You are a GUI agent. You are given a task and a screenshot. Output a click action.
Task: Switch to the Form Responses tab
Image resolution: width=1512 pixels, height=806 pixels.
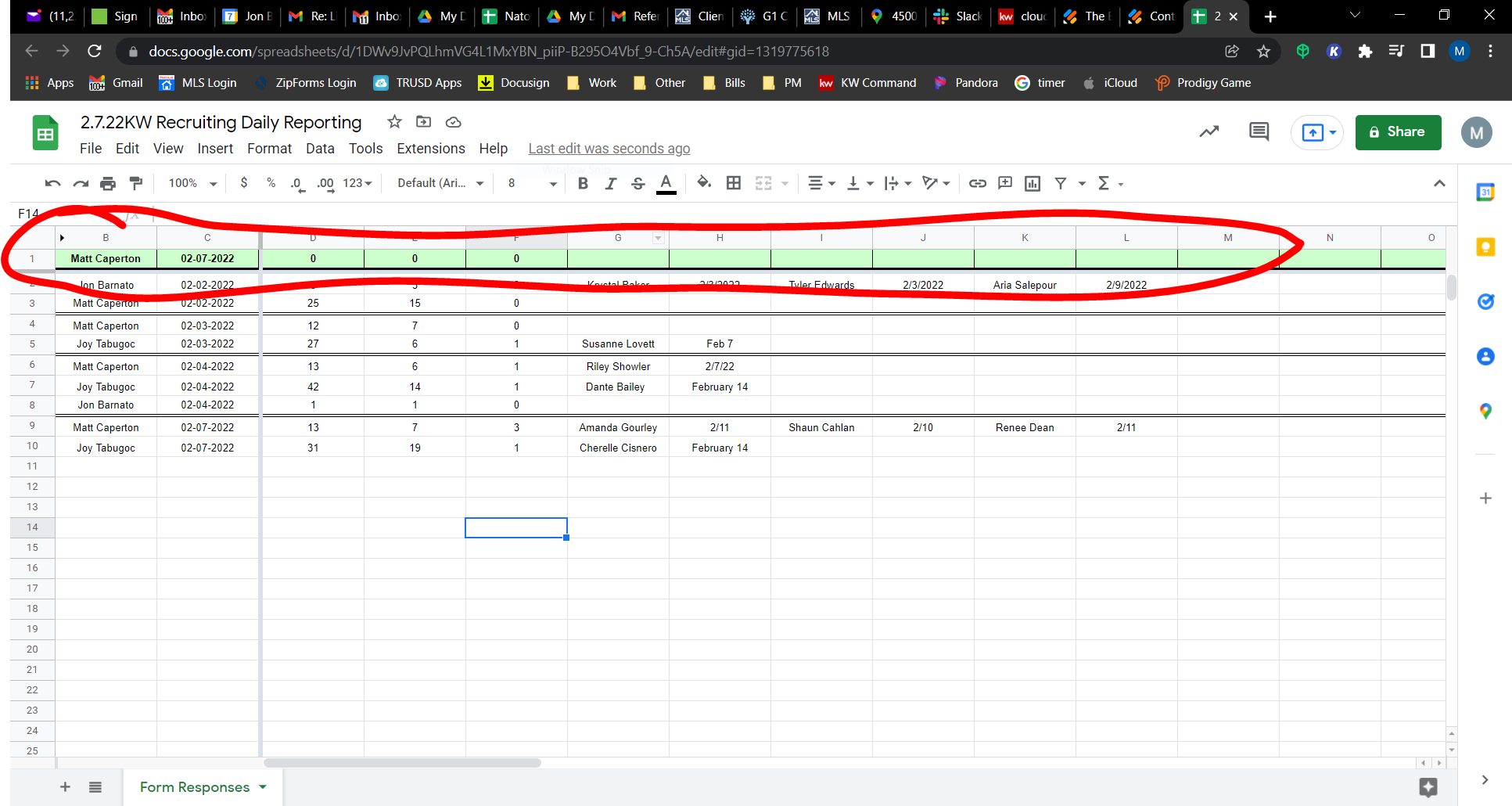pos(195,786)
